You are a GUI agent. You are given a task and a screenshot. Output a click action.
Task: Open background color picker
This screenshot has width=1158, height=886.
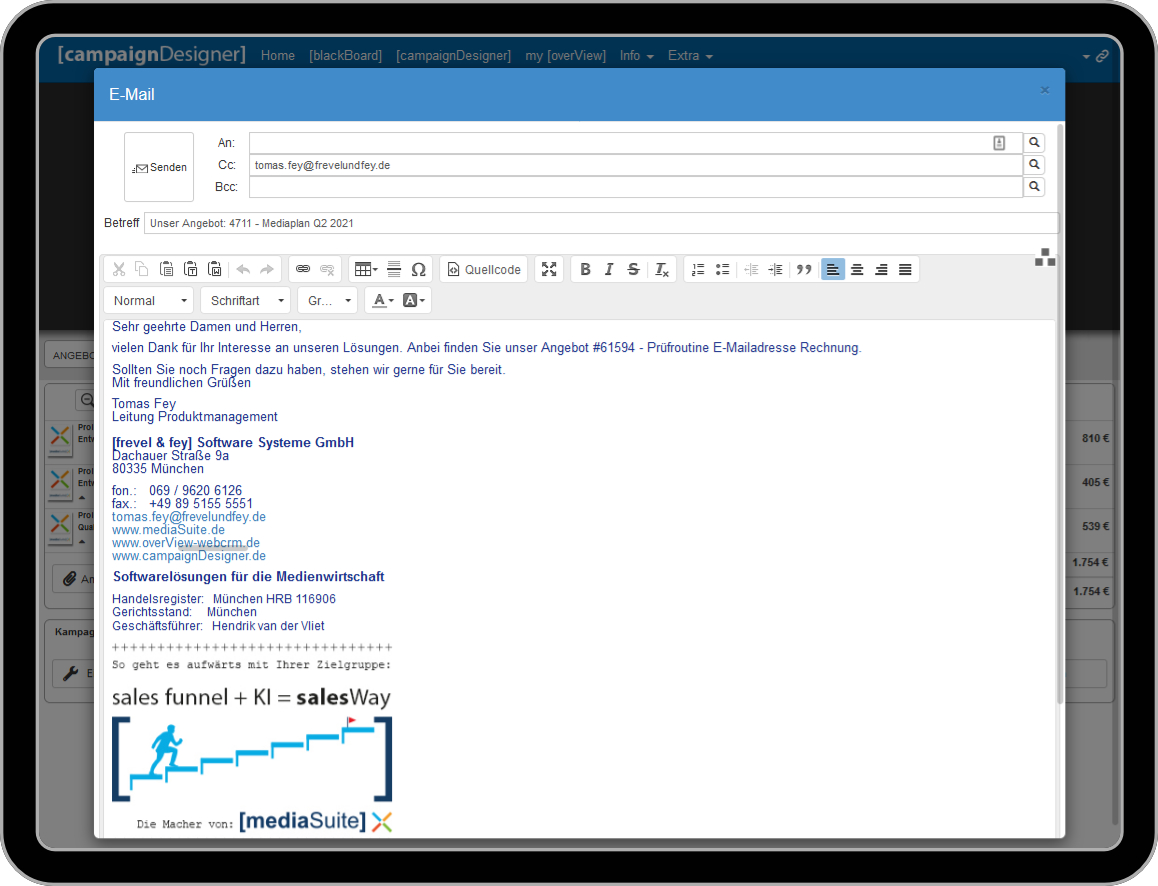pyautogui.click(x=414, y=301)
